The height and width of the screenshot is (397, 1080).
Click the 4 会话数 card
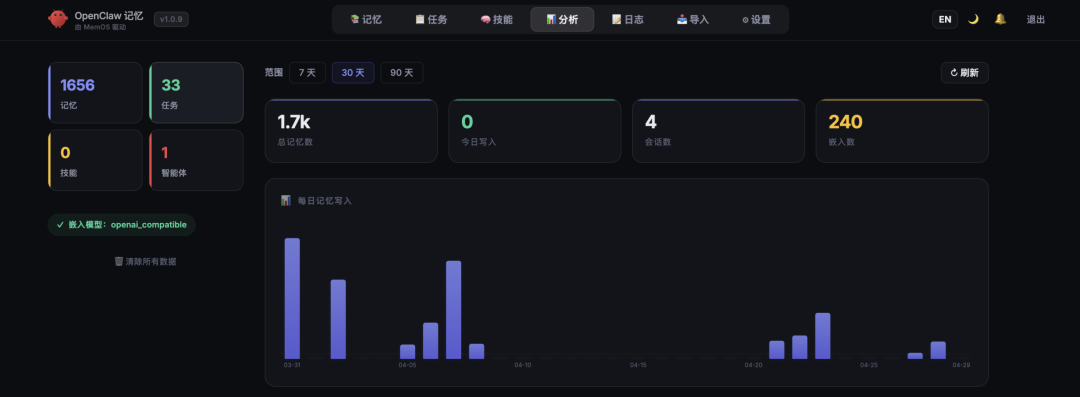[718, 131]
